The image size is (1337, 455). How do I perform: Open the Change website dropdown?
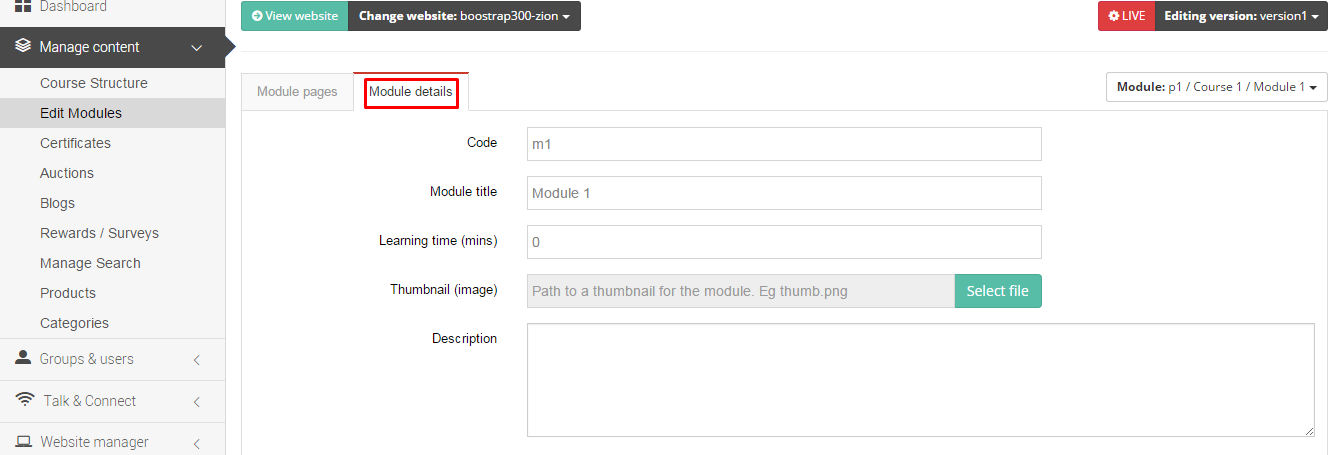(x=464, y=16)
